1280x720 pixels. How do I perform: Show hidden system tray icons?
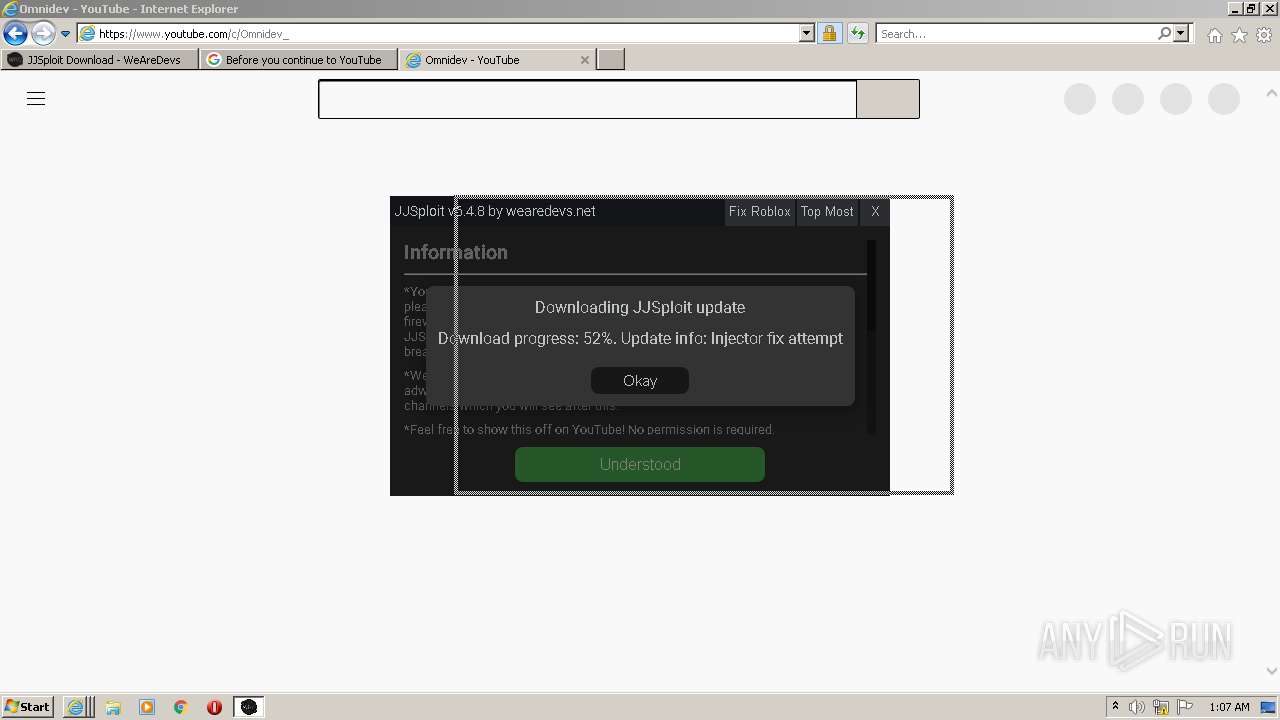pyautogui.click(x=1115, y=706)
